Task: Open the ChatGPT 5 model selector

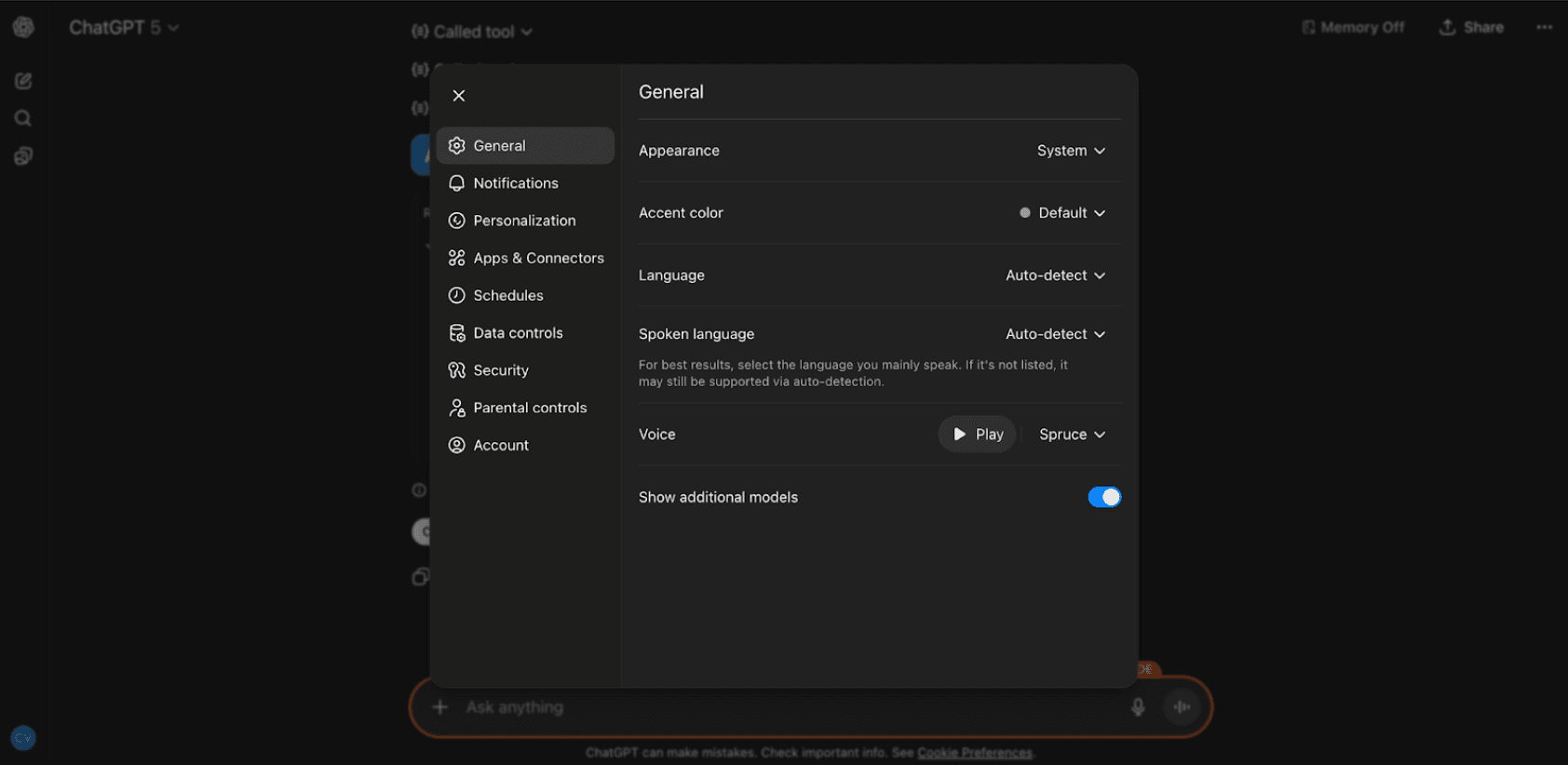Action: coord(124,28)
